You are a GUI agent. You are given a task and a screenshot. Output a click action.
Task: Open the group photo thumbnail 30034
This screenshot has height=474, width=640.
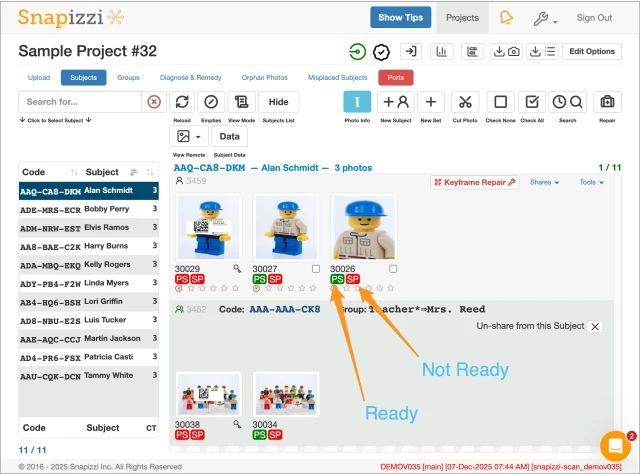coord(286,394)
